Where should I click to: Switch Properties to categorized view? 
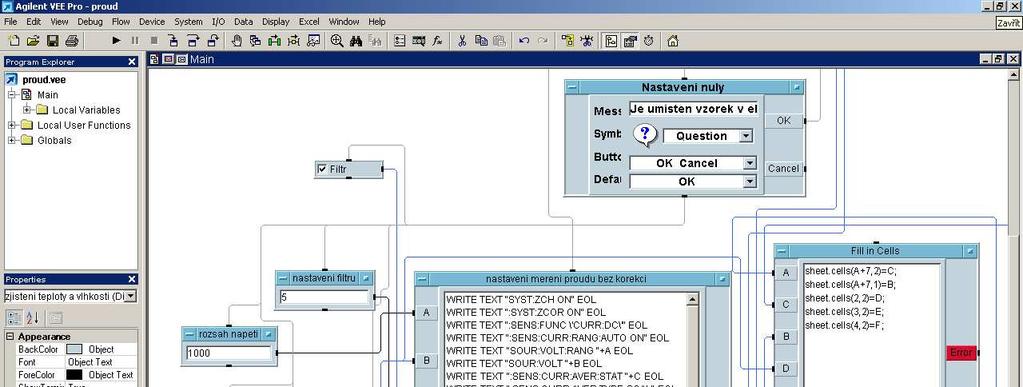point(14,318)
